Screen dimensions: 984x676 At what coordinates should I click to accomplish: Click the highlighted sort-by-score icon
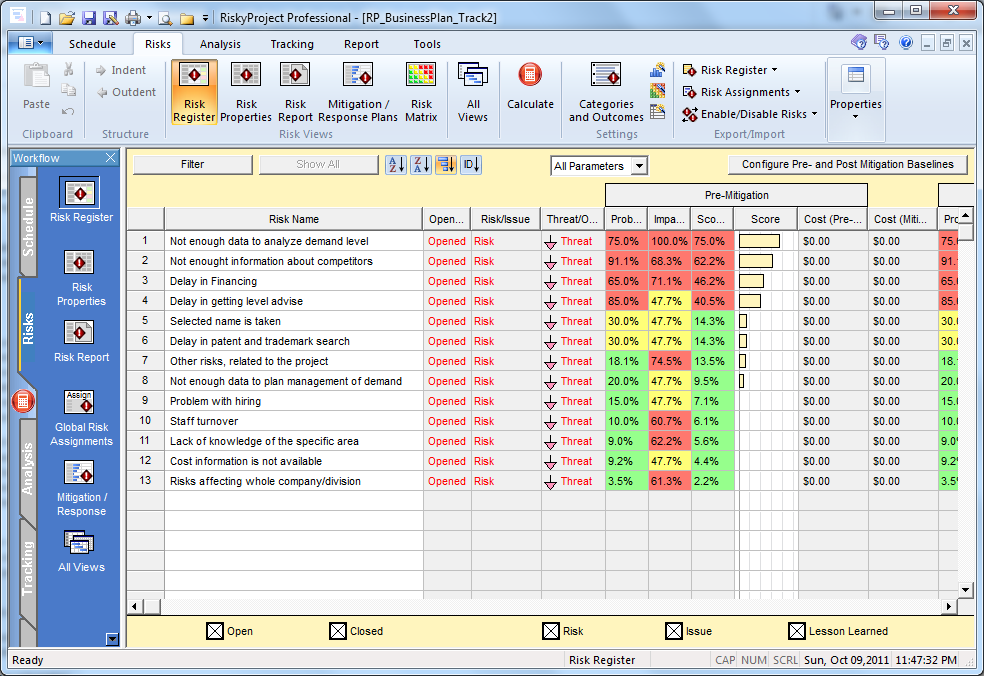446,164
